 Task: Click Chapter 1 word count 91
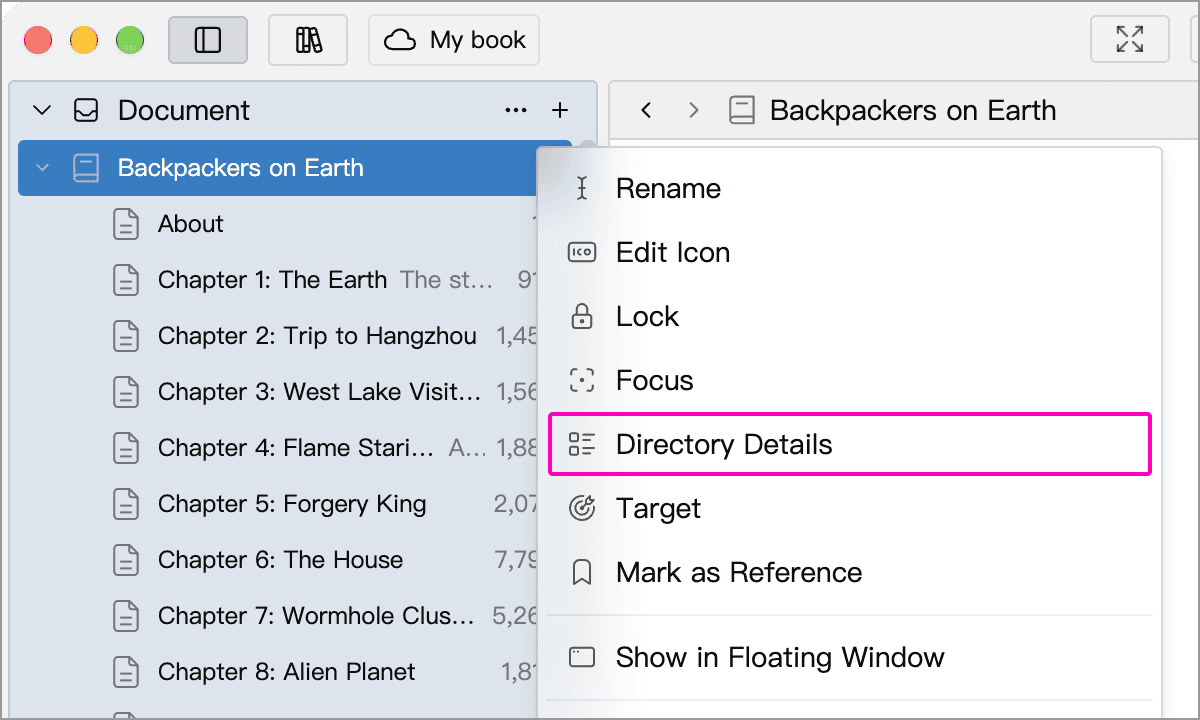(528, 280)
